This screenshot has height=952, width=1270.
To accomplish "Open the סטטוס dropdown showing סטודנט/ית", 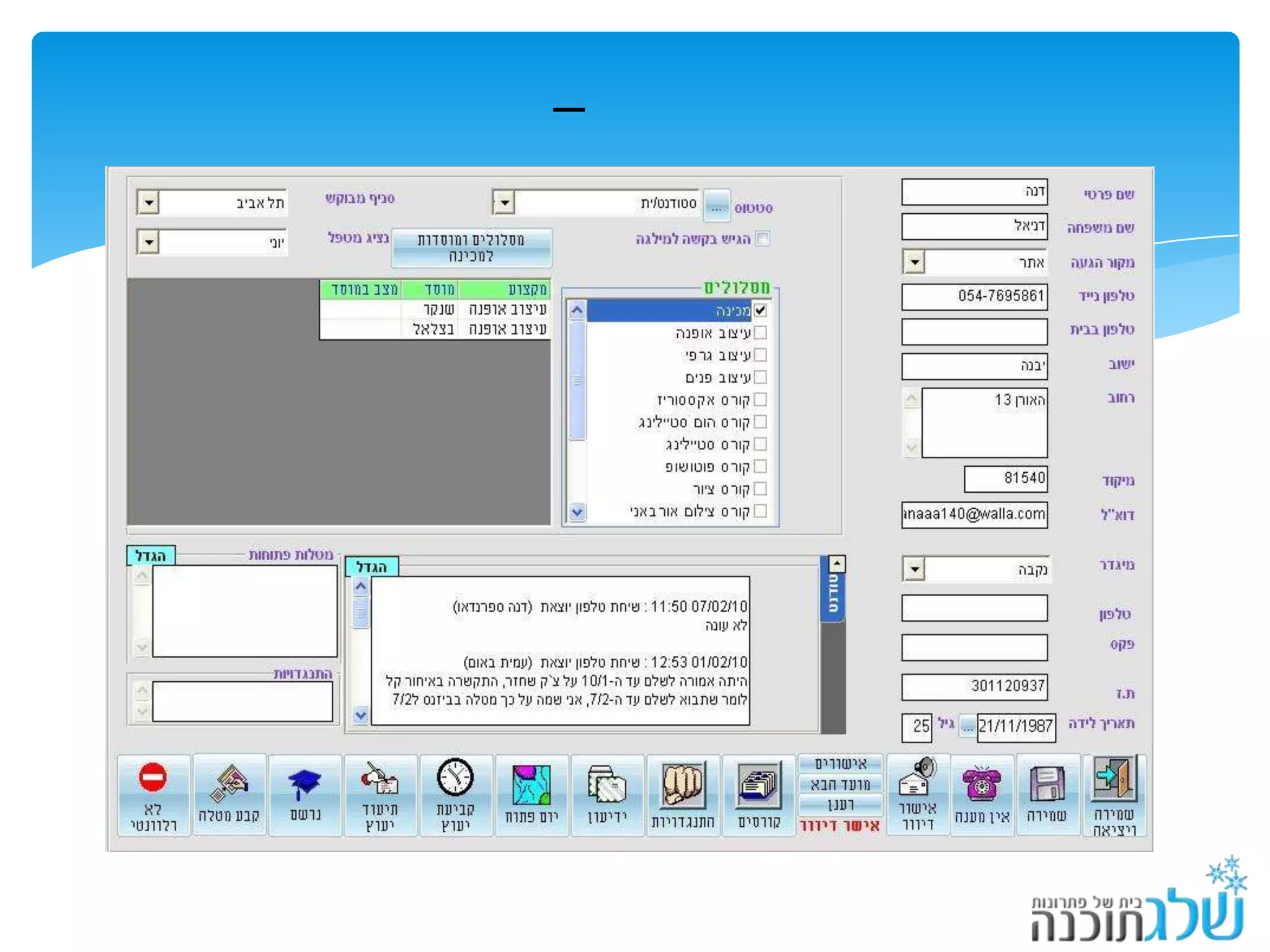I will 504,203.
